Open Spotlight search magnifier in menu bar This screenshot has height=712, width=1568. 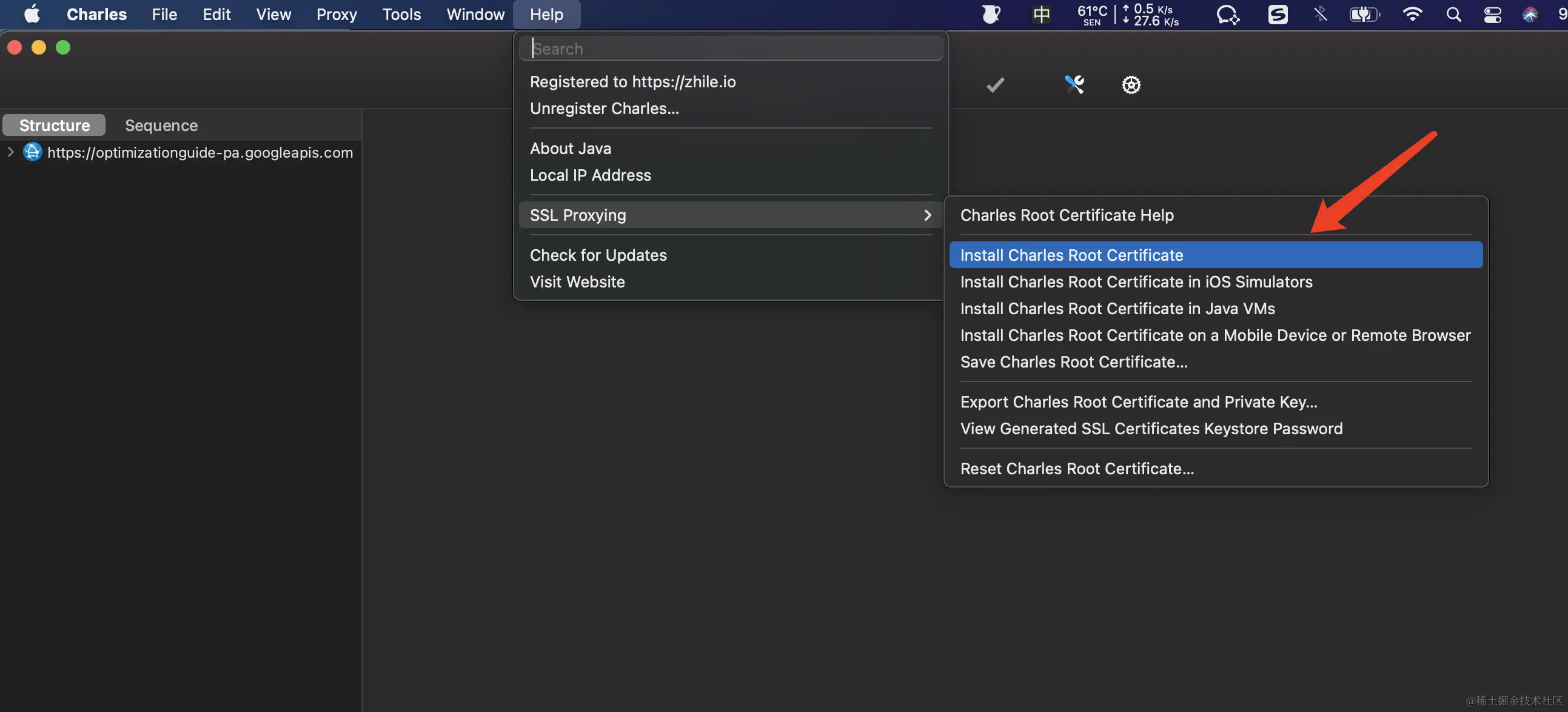click(1453, 15)
